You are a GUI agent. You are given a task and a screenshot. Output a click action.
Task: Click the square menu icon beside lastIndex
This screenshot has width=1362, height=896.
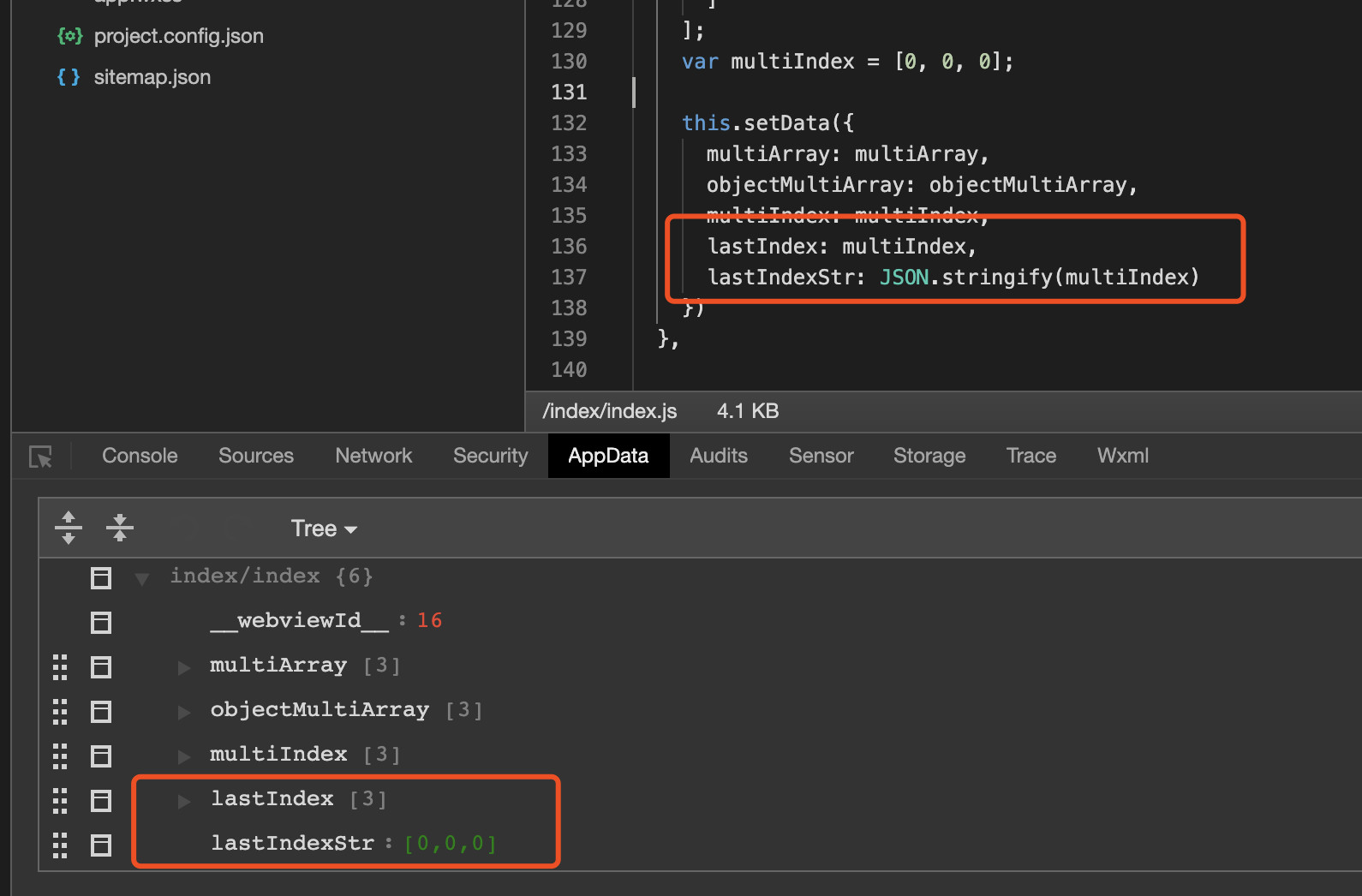pyautogui.click(x=101, y=801)
